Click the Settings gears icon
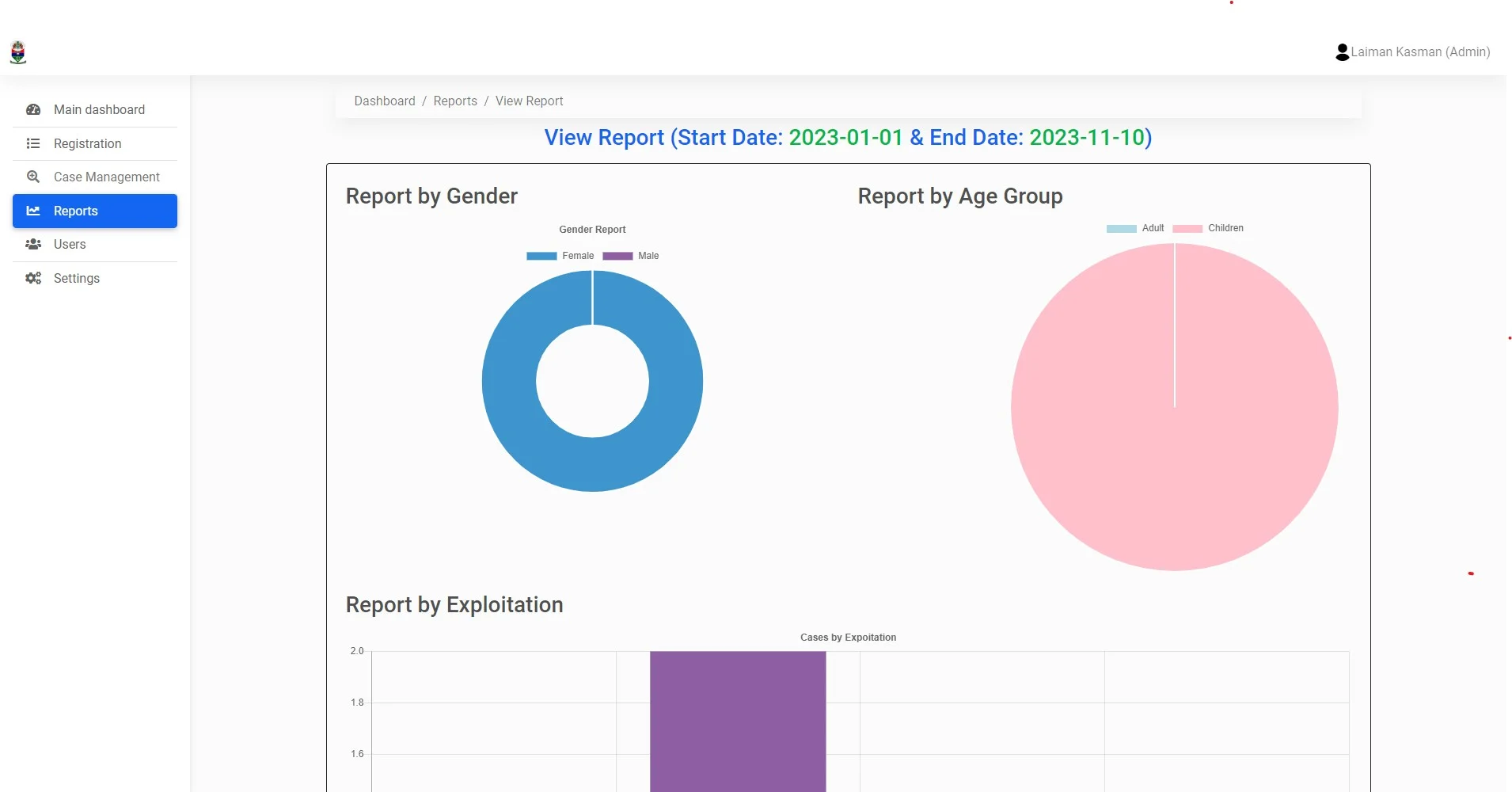Viewport: 1512px width, 792px height. tap(33, 278)
